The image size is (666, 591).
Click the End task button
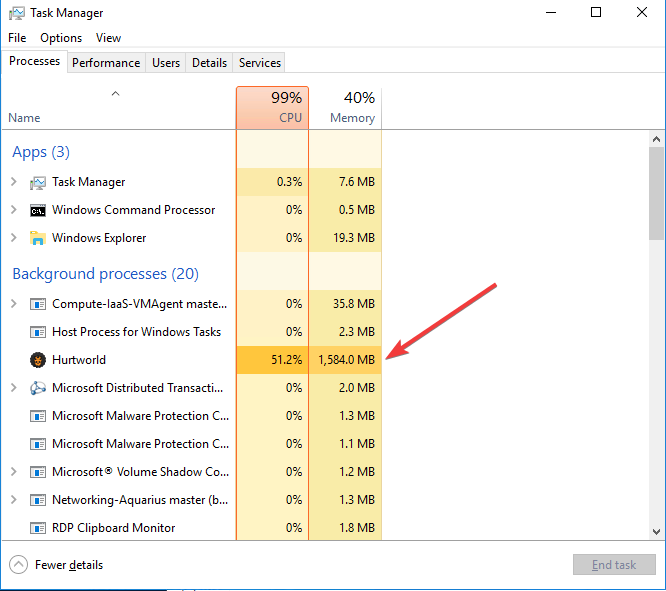pyautogui.click(x=614, y=565)
